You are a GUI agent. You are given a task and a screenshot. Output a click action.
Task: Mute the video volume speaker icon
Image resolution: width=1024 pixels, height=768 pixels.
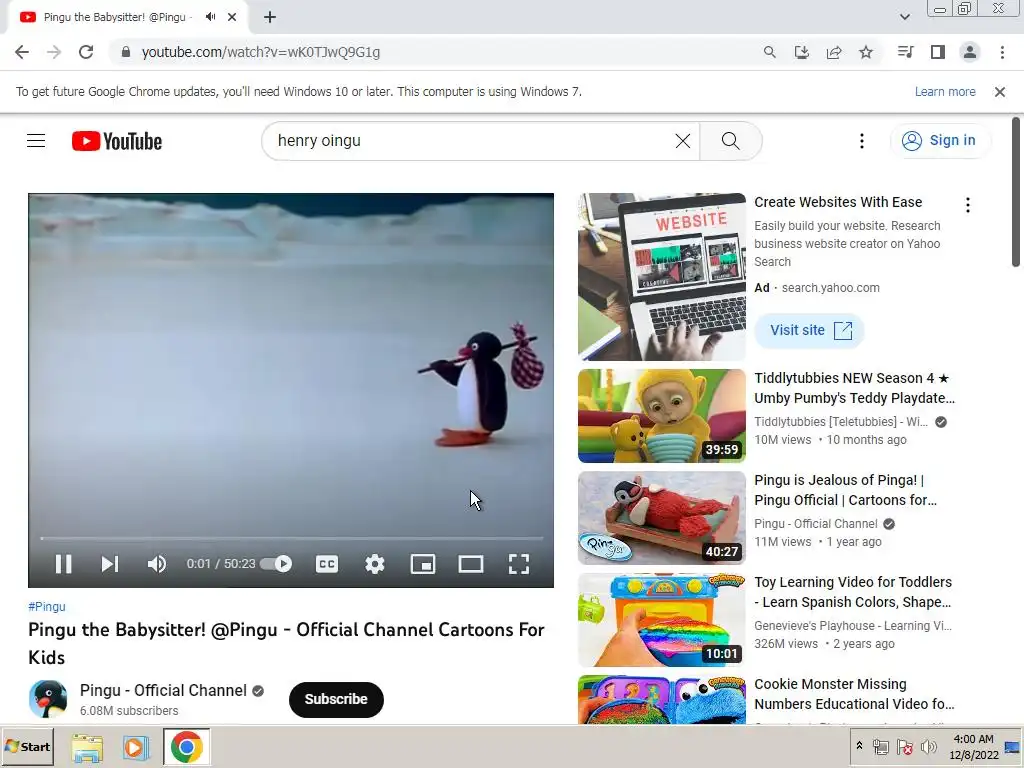click(x=157, y=564)
